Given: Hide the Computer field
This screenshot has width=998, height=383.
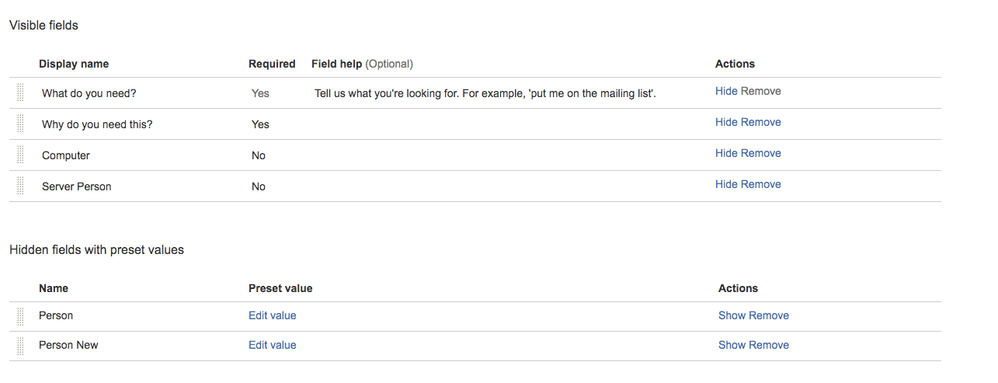Looking at the screenshot, I should 726,153.
